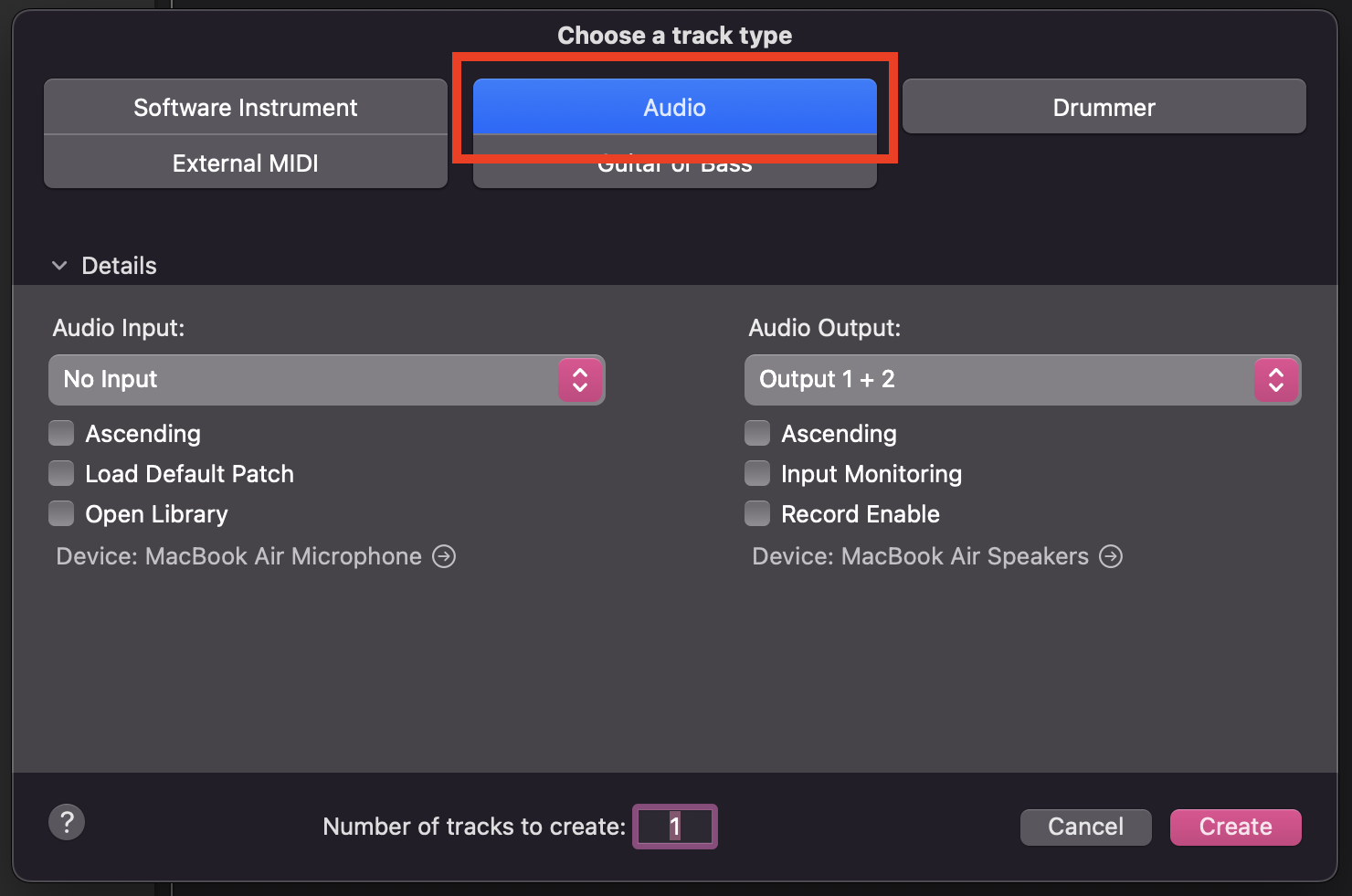Screen dimensions: 1352x896
Task: Enable Ascending for Audio Input
Action: [60, 433]
